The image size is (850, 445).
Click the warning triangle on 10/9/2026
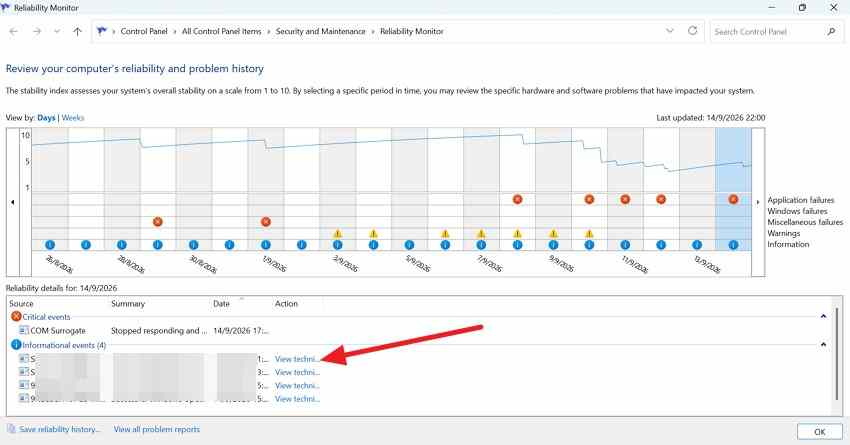pyautogui.click(x=589, y=234)
